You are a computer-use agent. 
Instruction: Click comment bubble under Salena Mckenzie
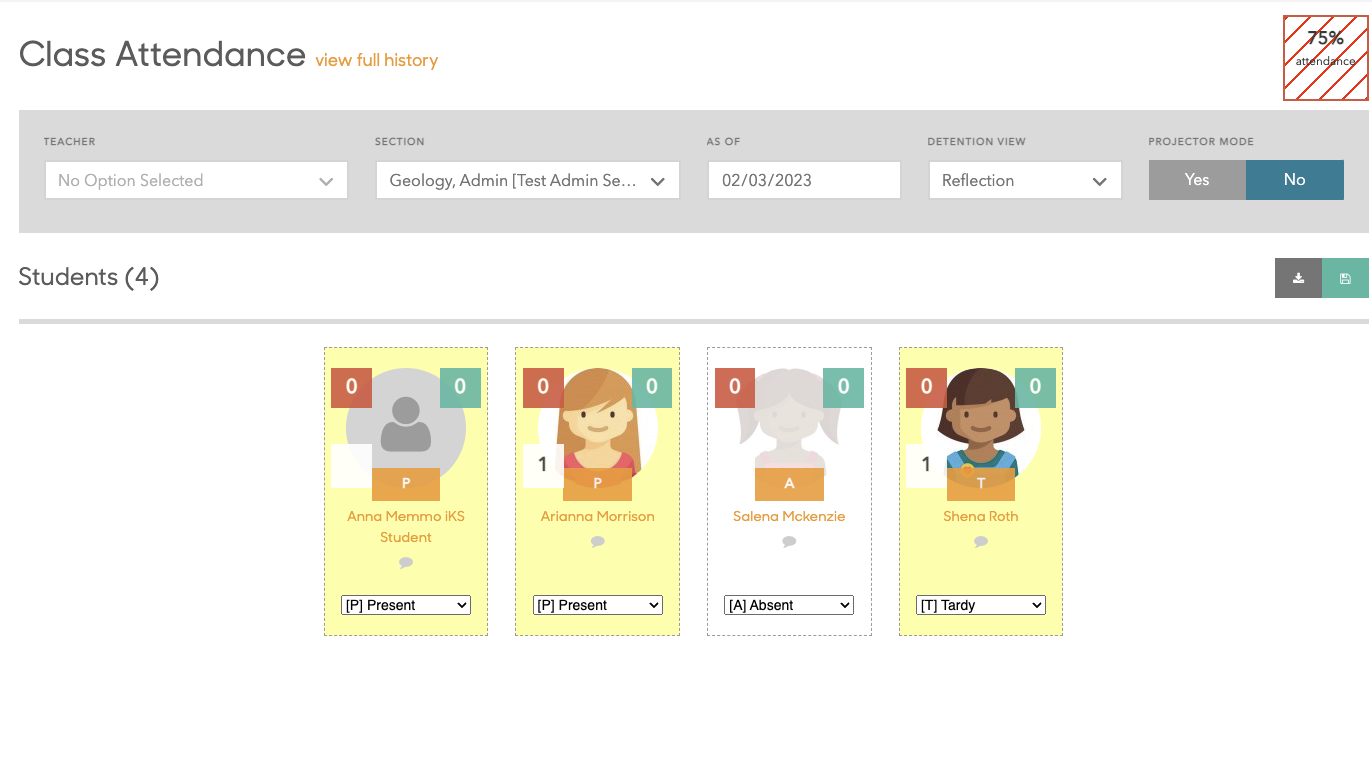coord(789,541)
